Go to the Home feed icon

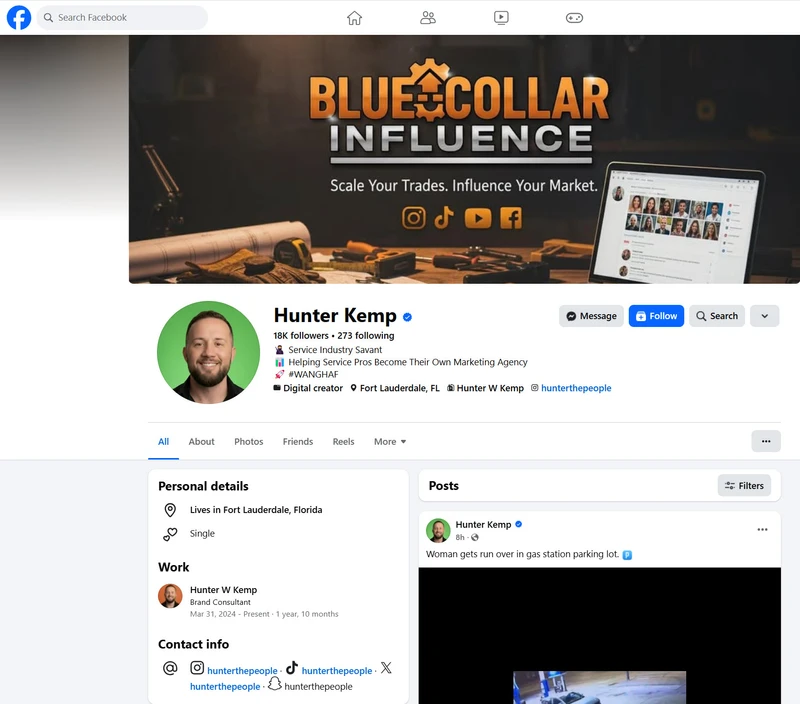354,18
